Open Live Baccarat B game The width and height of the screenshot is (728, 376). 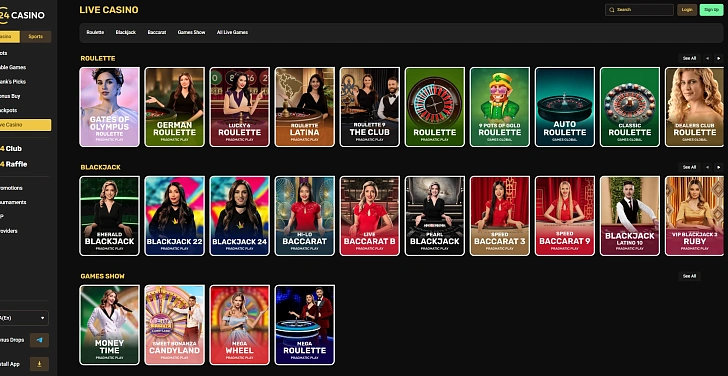tap(370, 216)
